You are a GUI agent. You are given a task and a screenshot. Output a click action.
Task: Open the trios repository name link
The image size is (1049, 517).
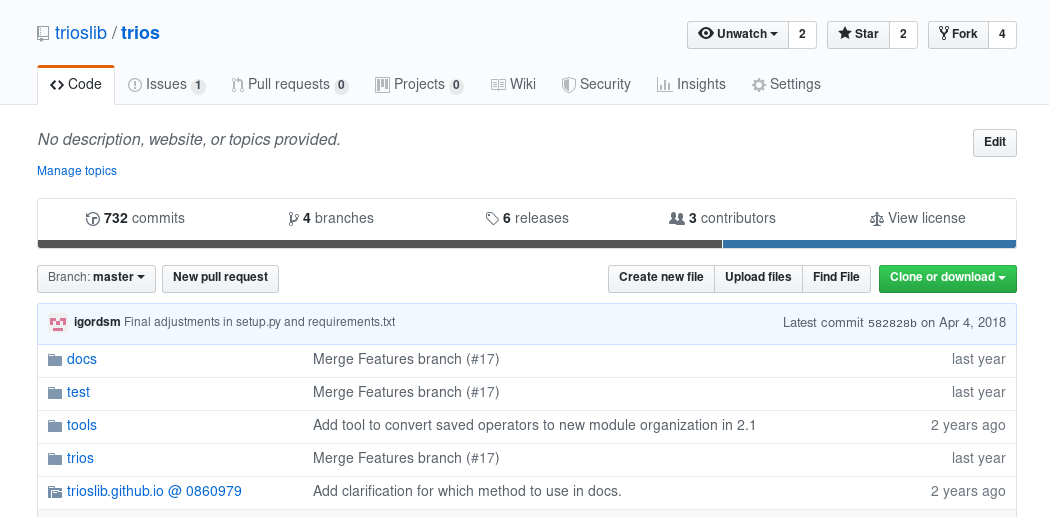140,33
